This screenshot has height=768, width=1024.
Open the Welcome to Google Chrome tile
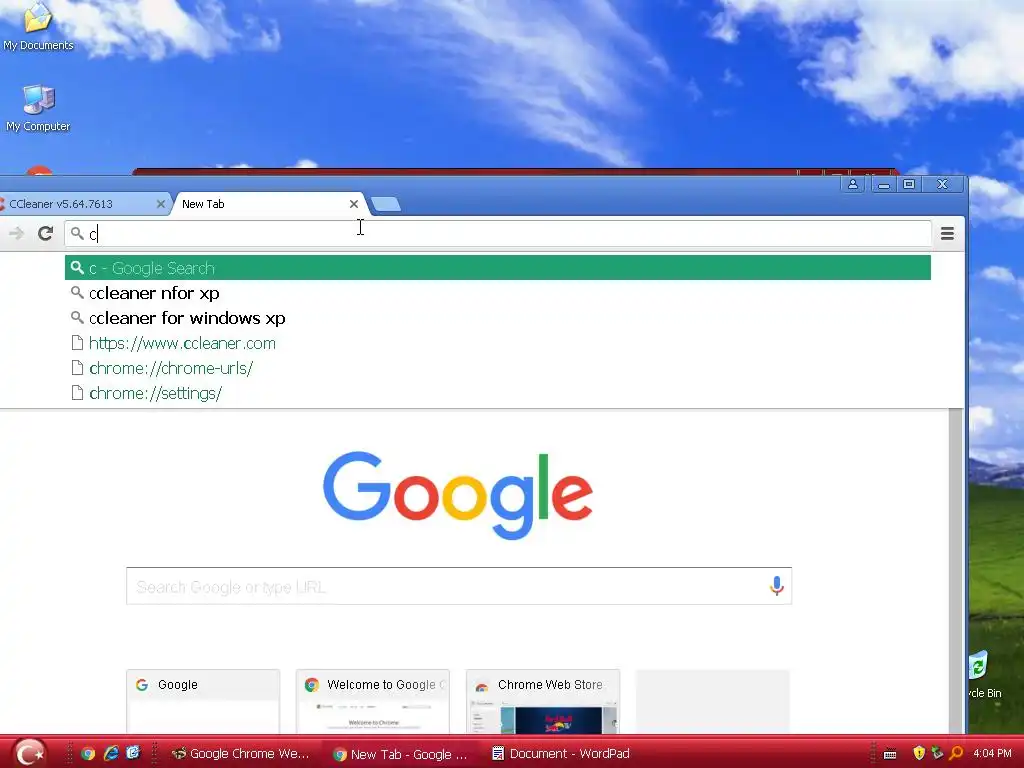pos(373,701)
